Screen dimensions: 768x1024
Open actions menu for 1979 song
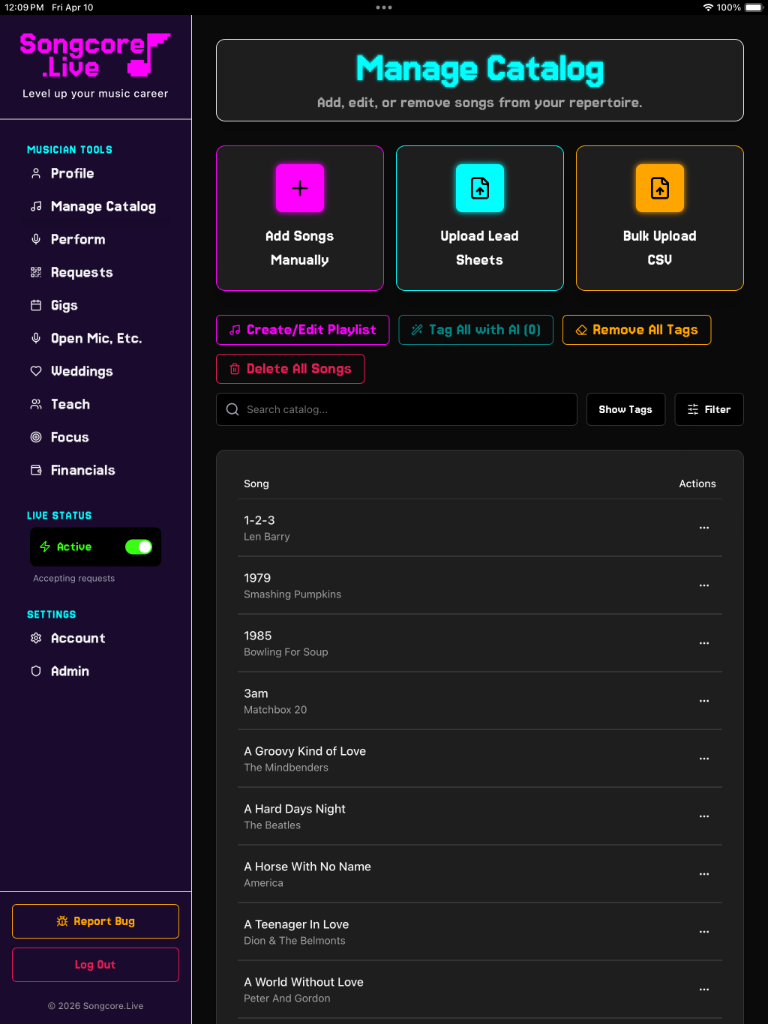pos(704,585)
